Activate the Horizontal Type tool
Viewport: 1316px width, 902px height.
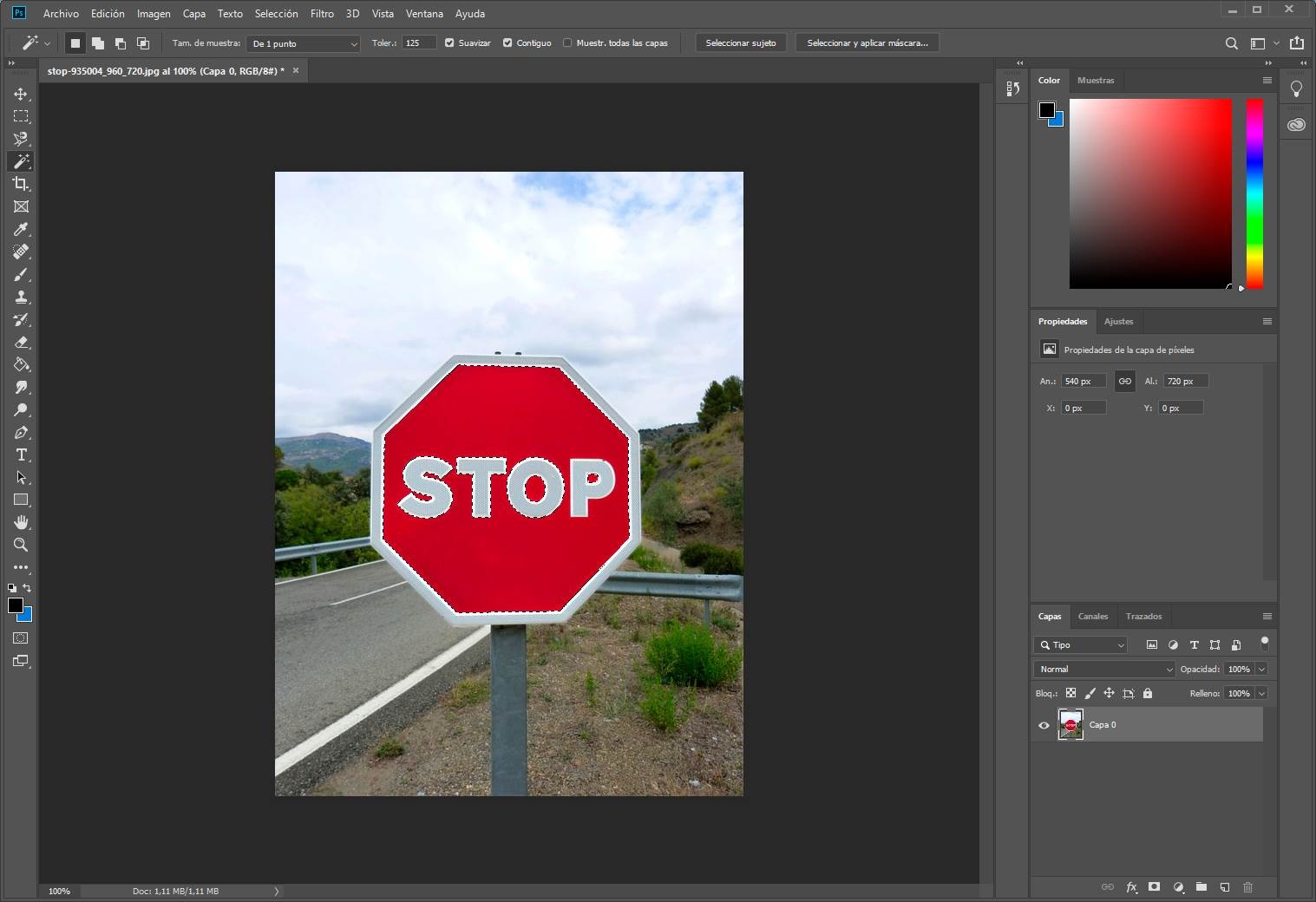[21, 454]
